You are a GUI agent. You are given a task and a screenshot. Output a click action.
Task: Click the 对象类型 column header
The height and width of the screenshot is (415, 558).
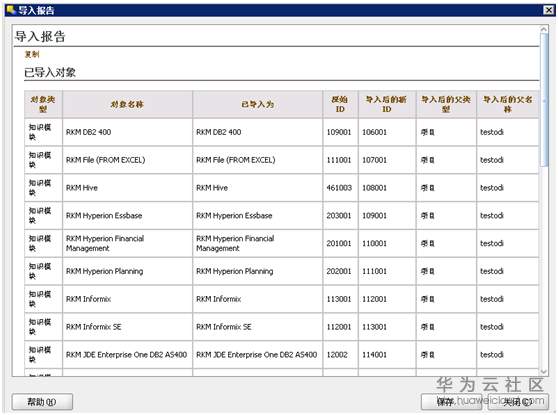click(x=43, y=104)
